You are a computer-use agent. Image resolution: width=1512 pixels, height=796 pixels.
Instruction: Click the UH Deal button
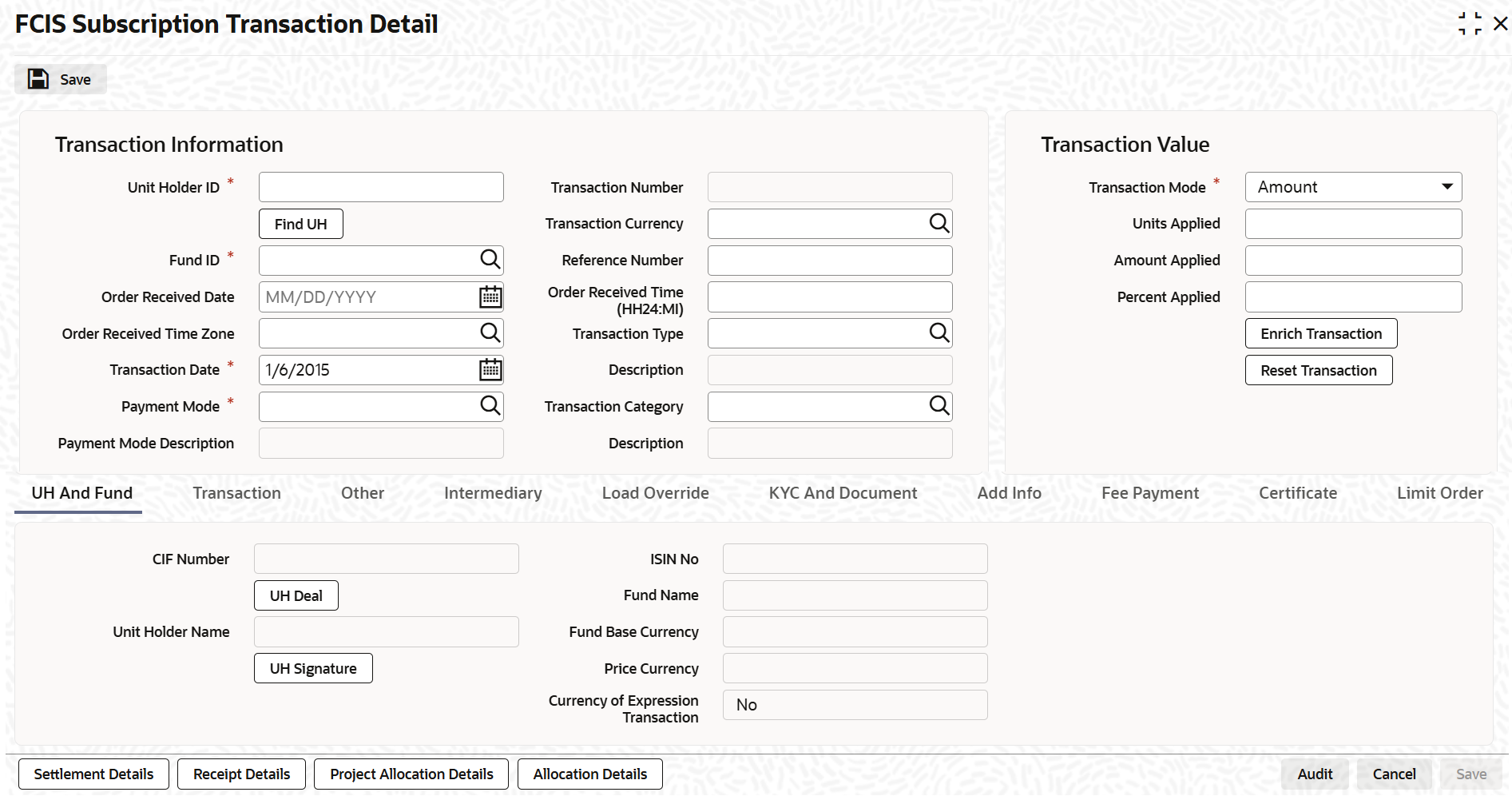tap(296, 595)
